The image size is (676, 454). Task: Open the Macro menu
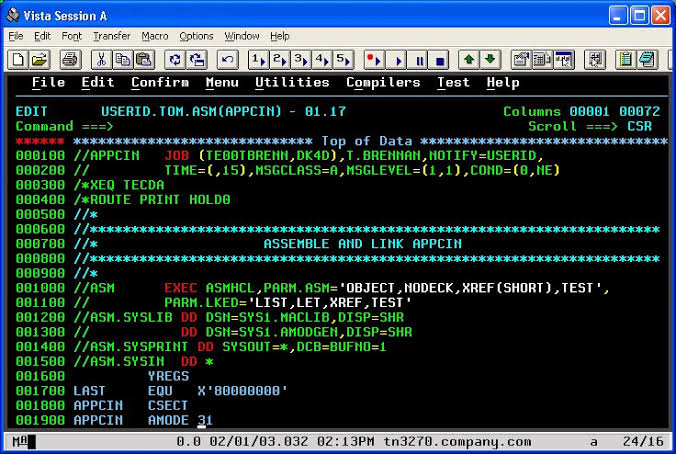tap(155, 36)
